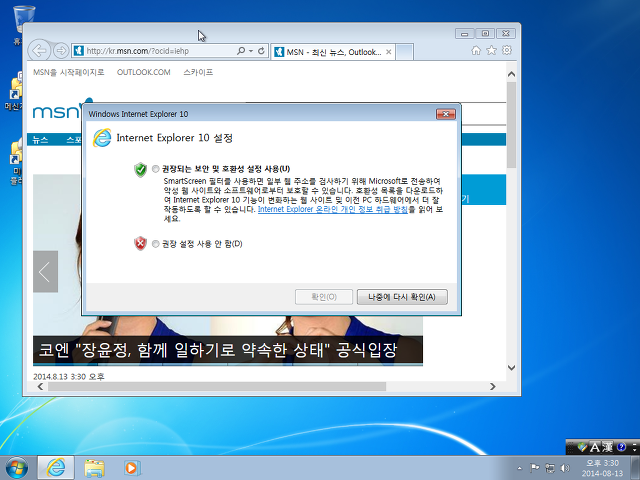Open Windows Media Player taskbar icon
The height and width of the screenshot is (480, 640).
click(x=132, y=468)
